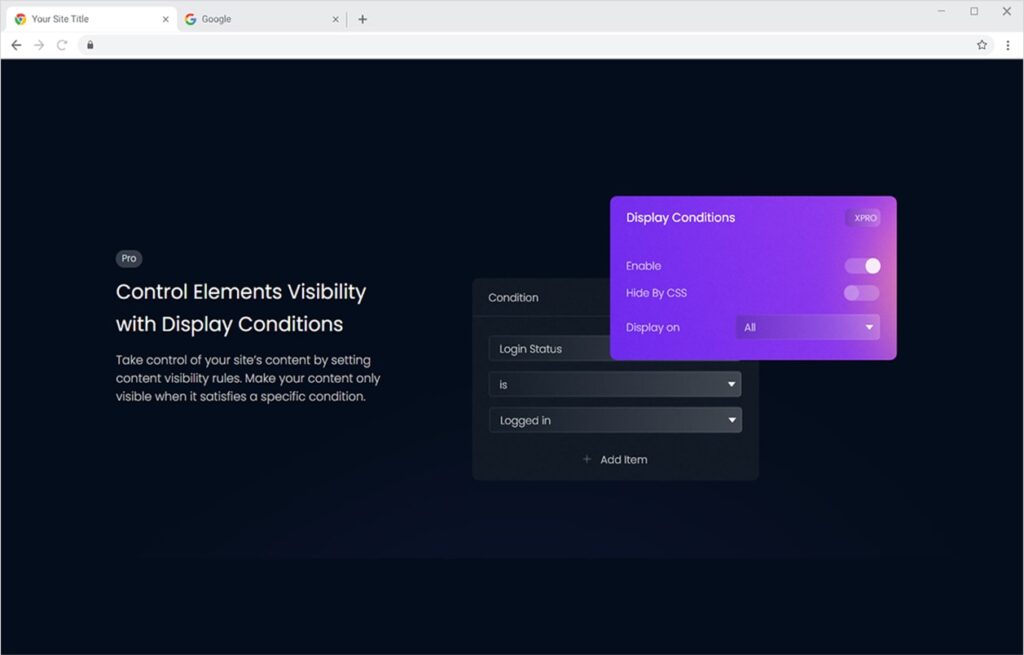Toggle the Enable switch off
This screenshot has width=1024, height=655.
tap(862, 266)
